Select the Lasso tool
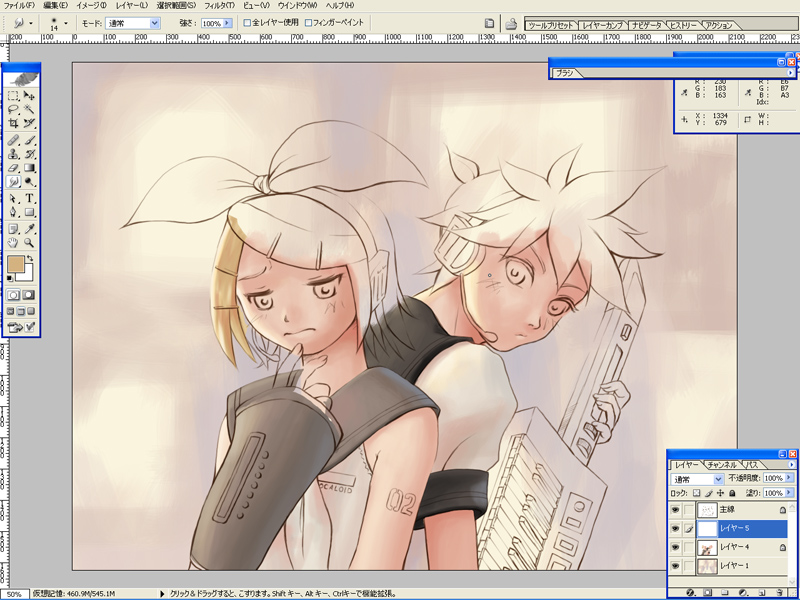Screen dimensions: 800x600 (13, 109)
